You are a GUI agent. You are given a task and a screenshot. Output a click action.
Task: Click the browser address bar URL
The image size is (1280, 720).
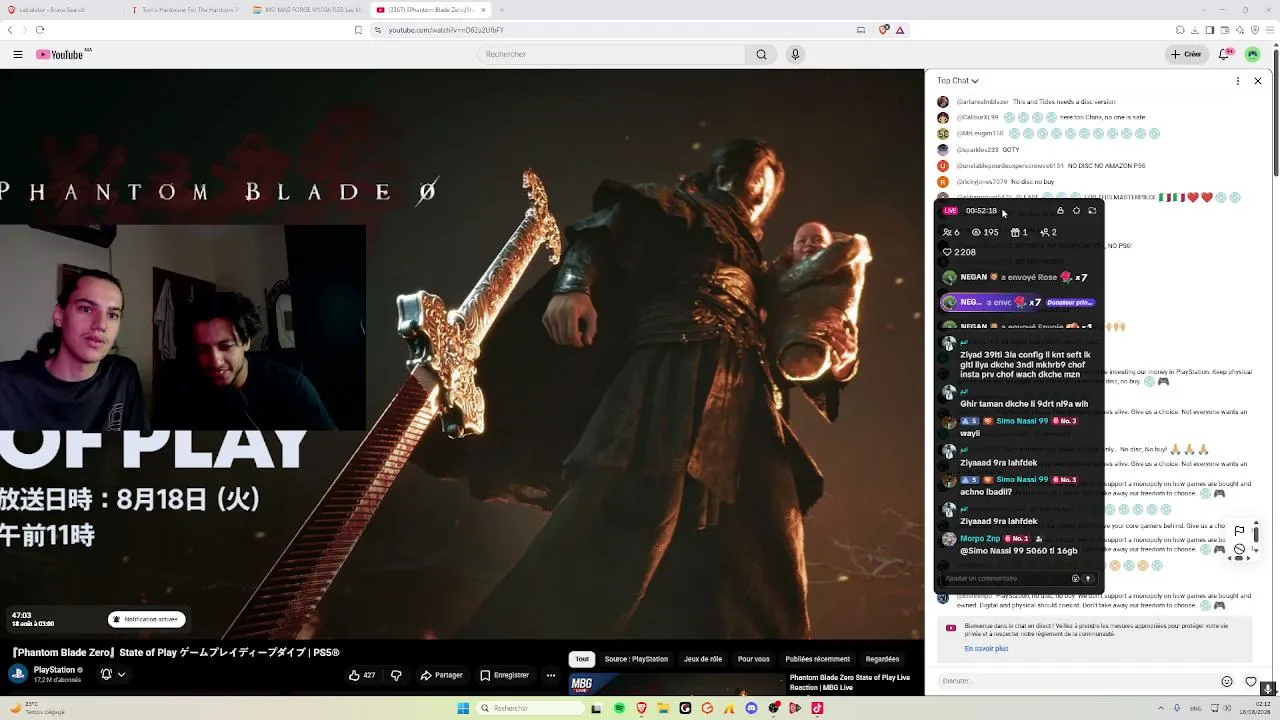(x=446, y=30)
